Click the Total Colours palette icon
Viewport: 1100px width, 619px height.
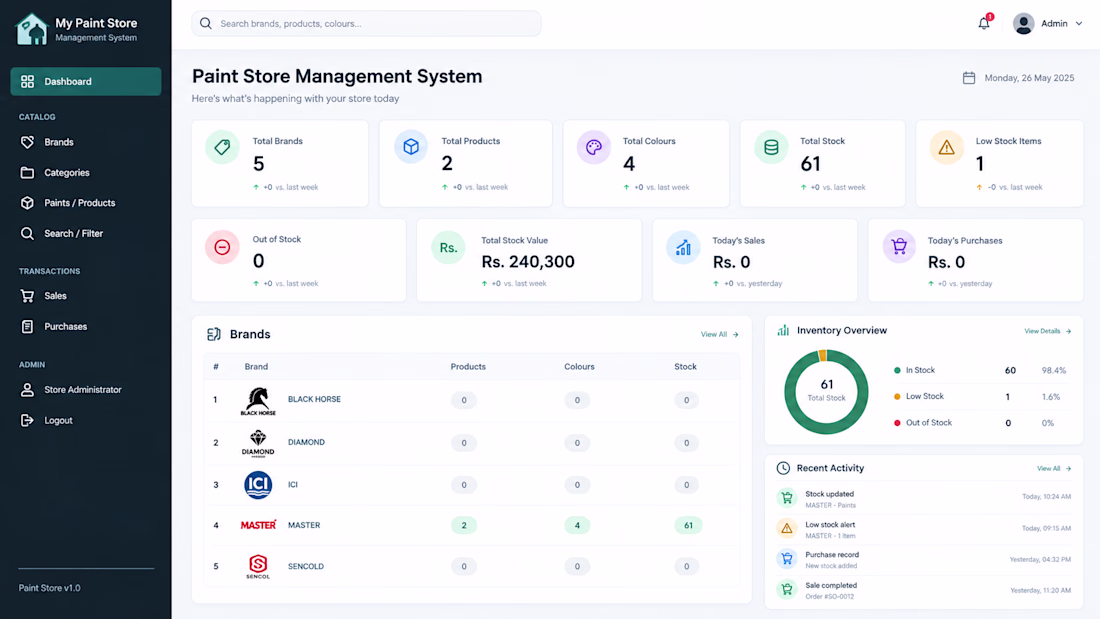(x=593, y=147)
